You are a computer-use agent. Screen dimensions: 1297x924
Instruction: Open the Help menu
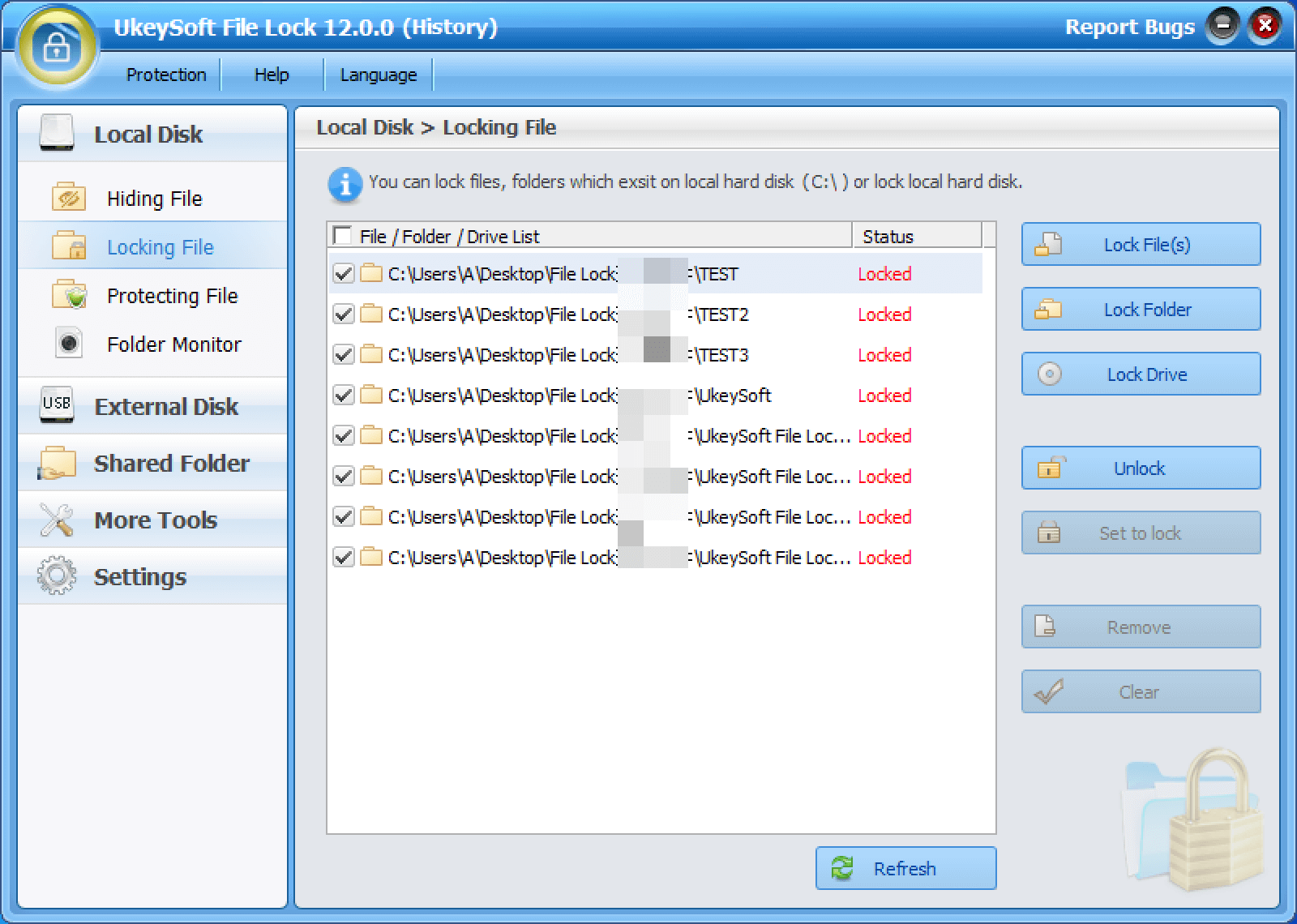coord(272,75)
